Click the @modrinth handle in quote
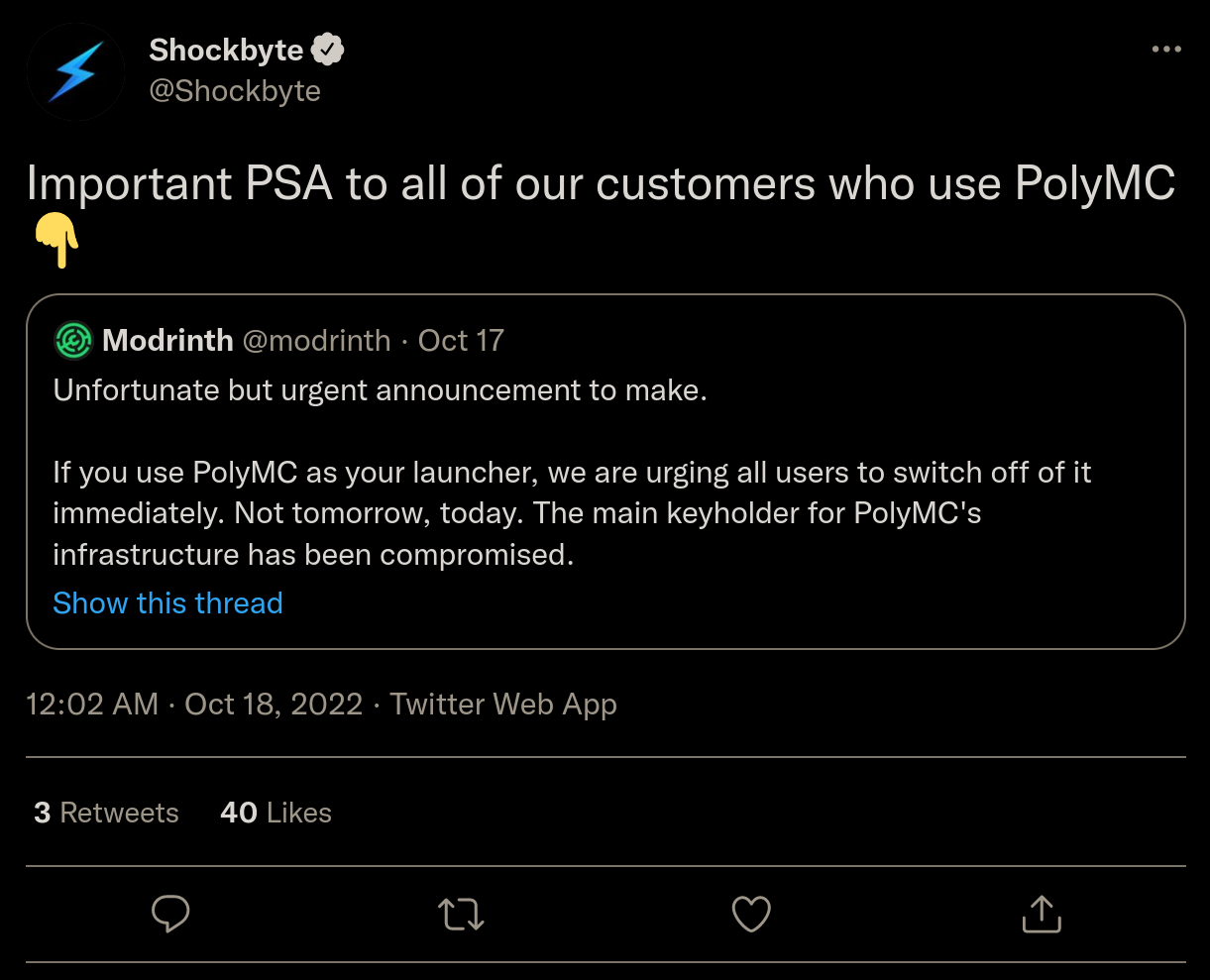Viewport: 1210px width, 980px height. (x=317, y=341)
